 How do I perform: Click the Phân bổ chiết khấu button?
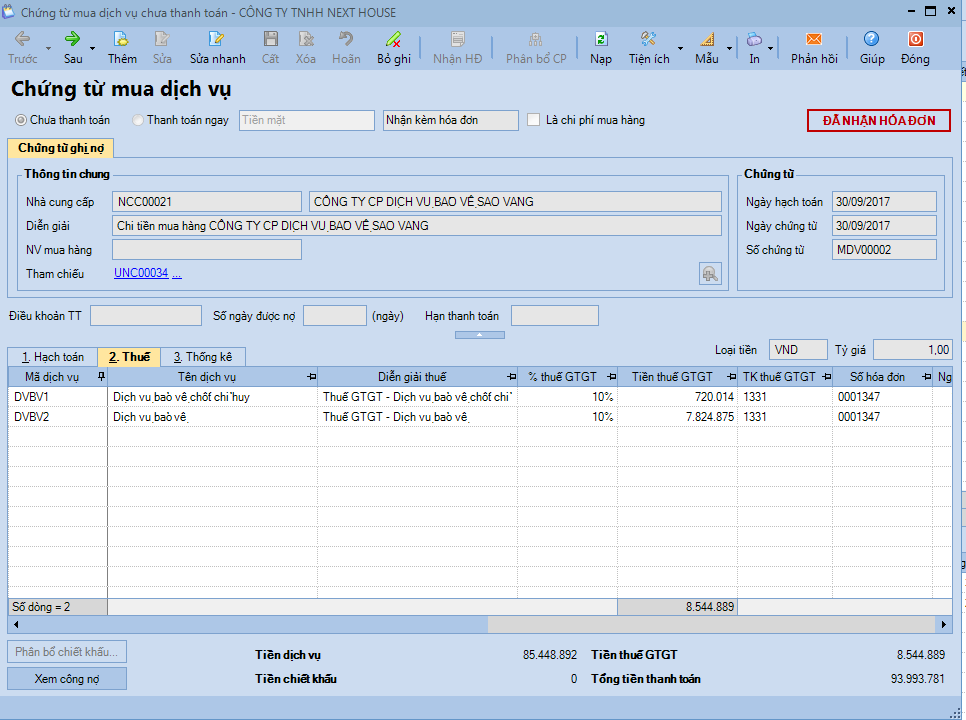(67, 652)
